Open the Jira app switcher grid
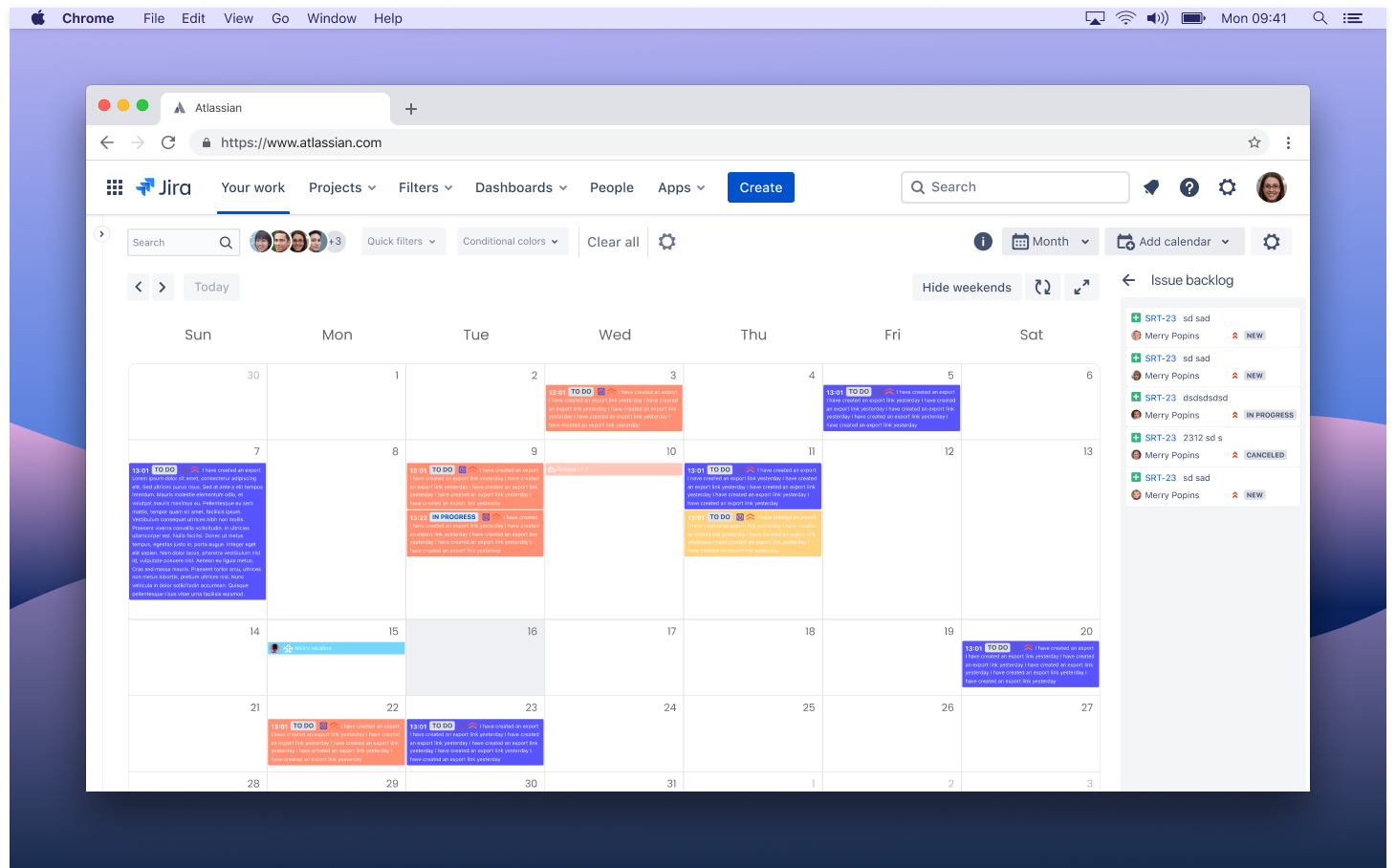The width and height of the screenshot is (1396, 868). [115, 187]
